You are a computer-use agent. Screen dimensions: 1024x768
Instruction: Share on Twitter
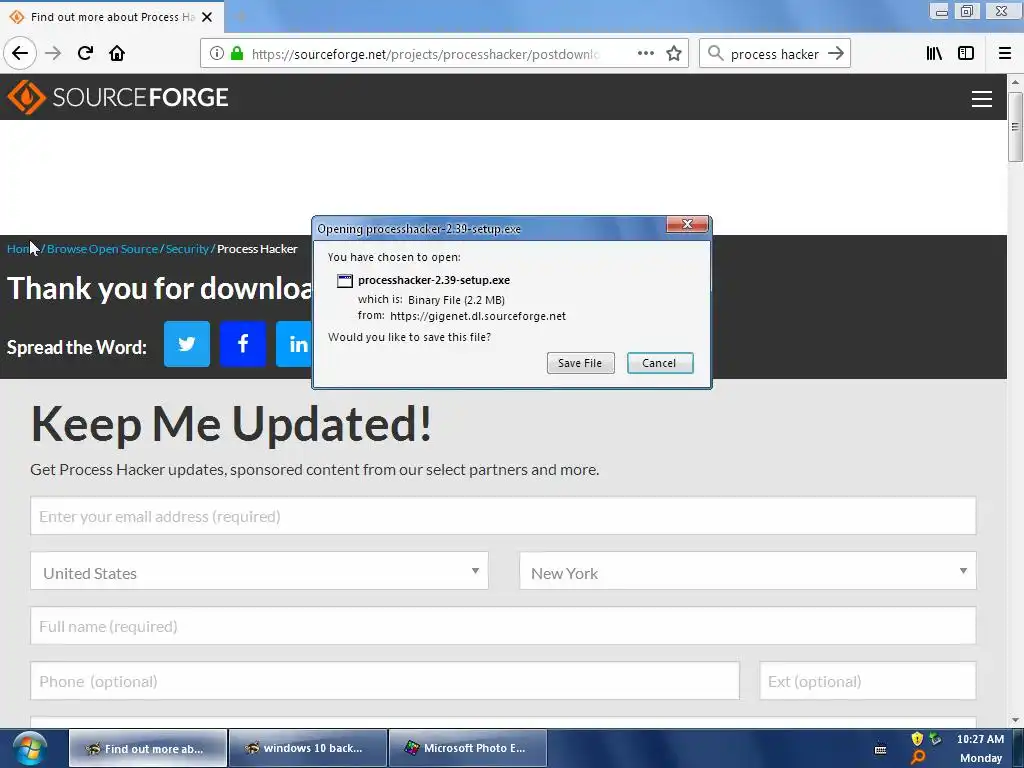[187, 344]
